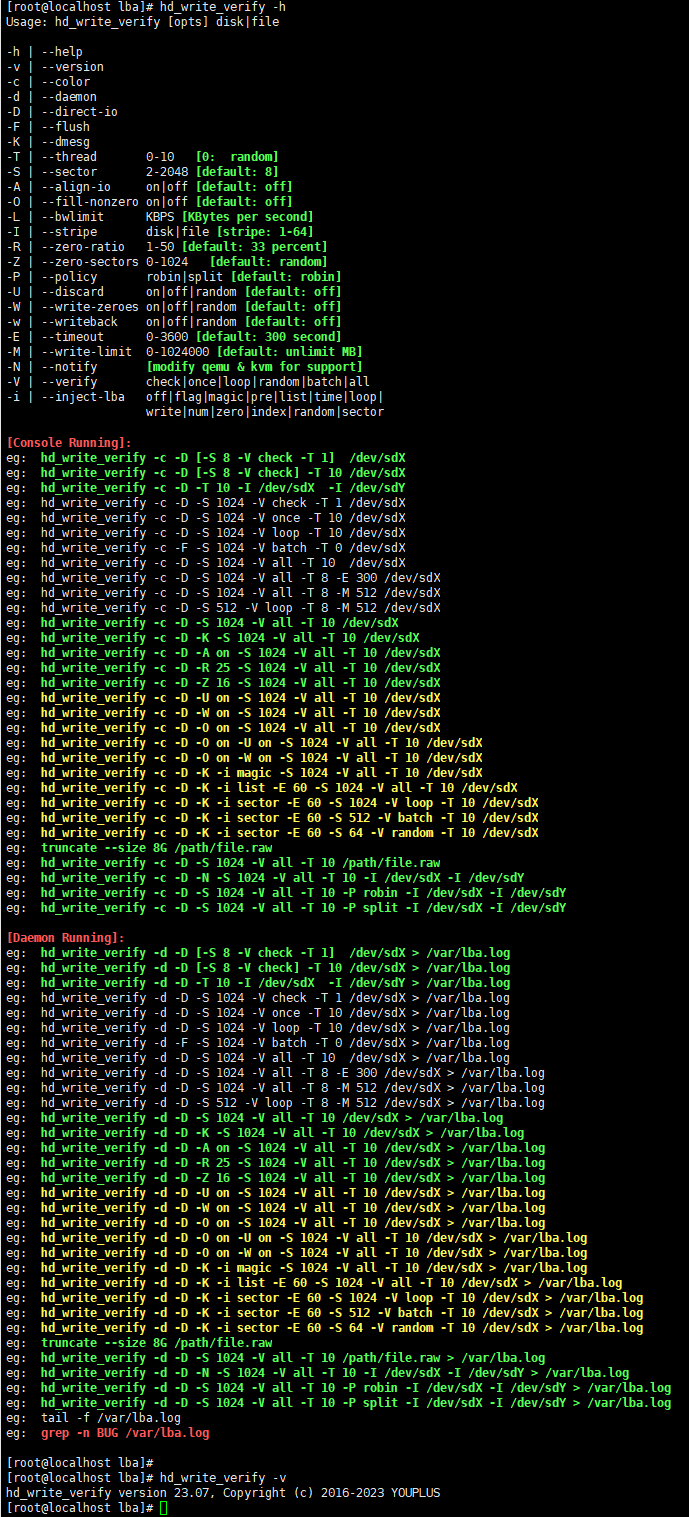The width and height of the screenshot is (689, 1517).
Task: Click the '[KBytes per second]' text
Action: pos(247,217)
